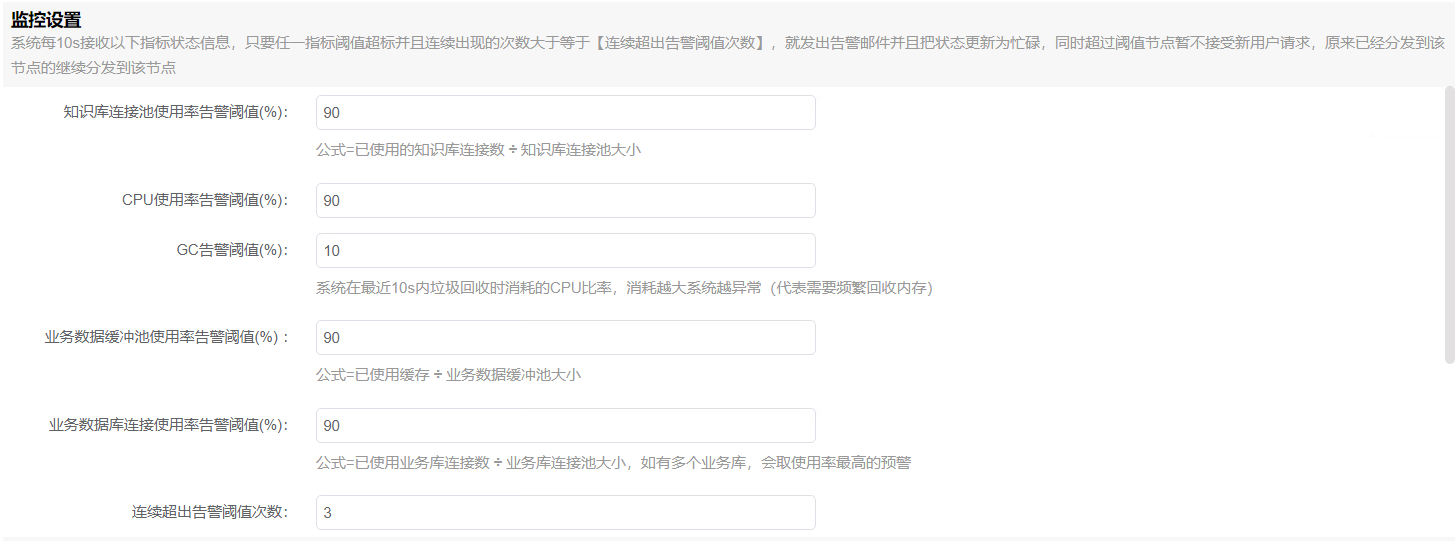Click the vertical scrollbar thumb
This screenshot has width=1456, height=541.
click(1450, 225)
